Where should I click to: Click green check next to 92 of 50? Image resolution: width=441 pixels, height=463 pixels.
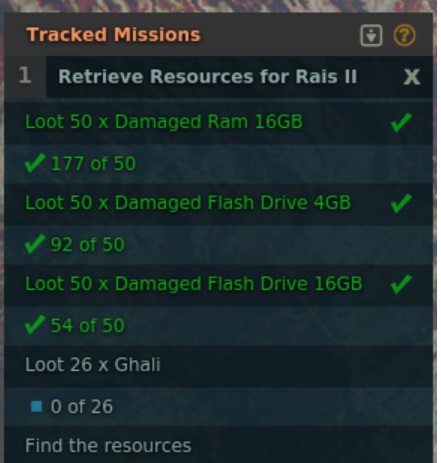[35, 244]
